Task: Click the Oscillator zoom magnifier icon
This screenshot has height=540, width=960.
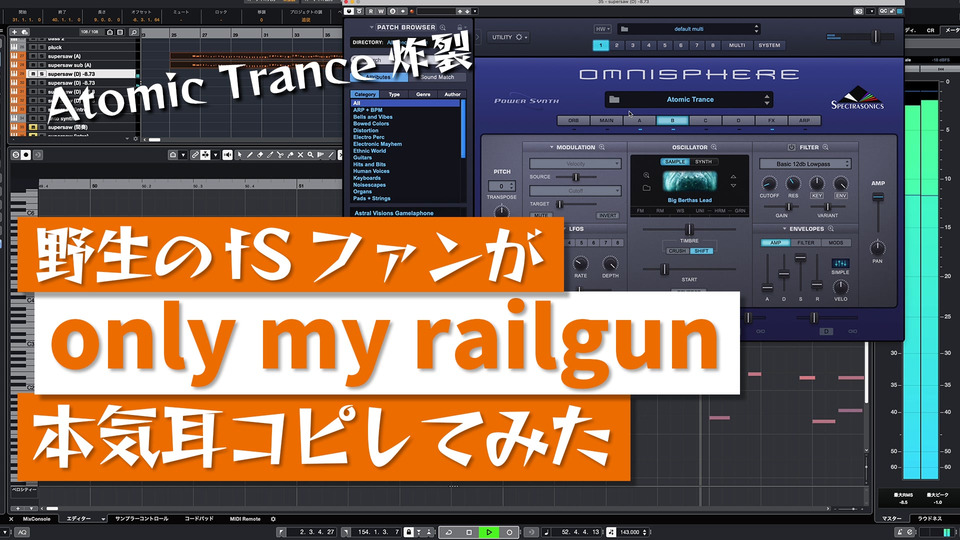Action: 714,147
